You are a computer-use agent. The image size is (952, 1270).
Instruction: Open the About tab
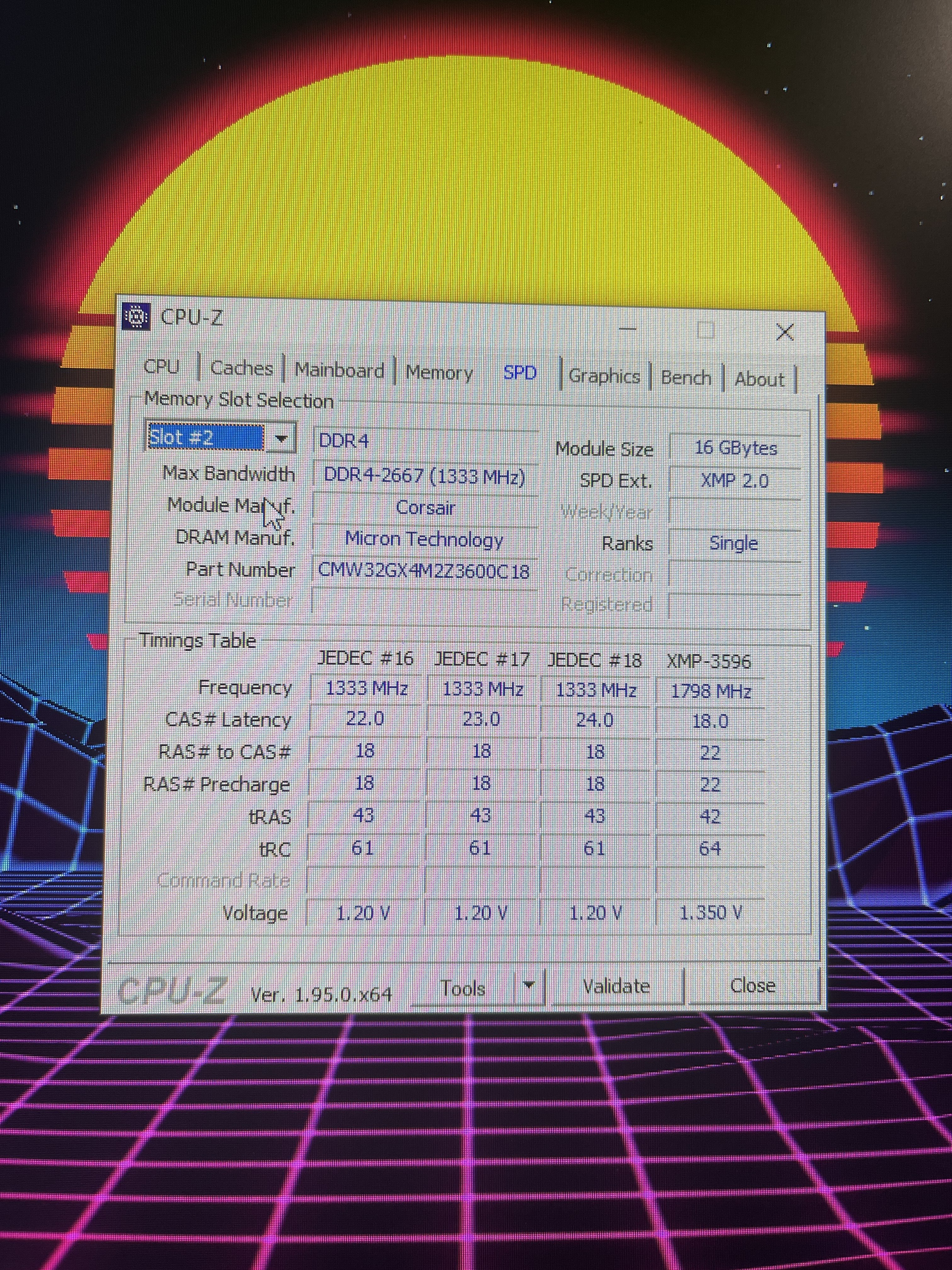[759, 380]
